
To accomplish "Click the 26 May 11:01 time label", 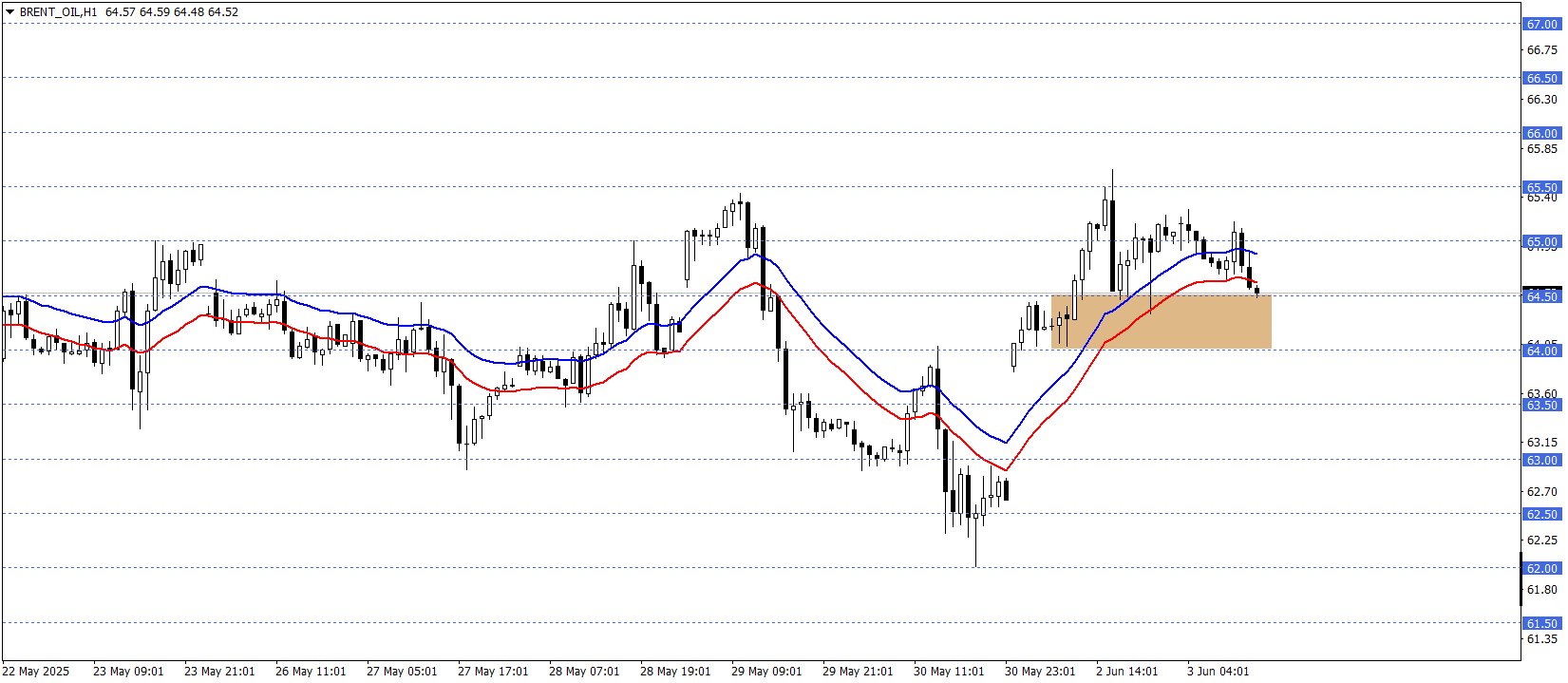I will 311,672.
